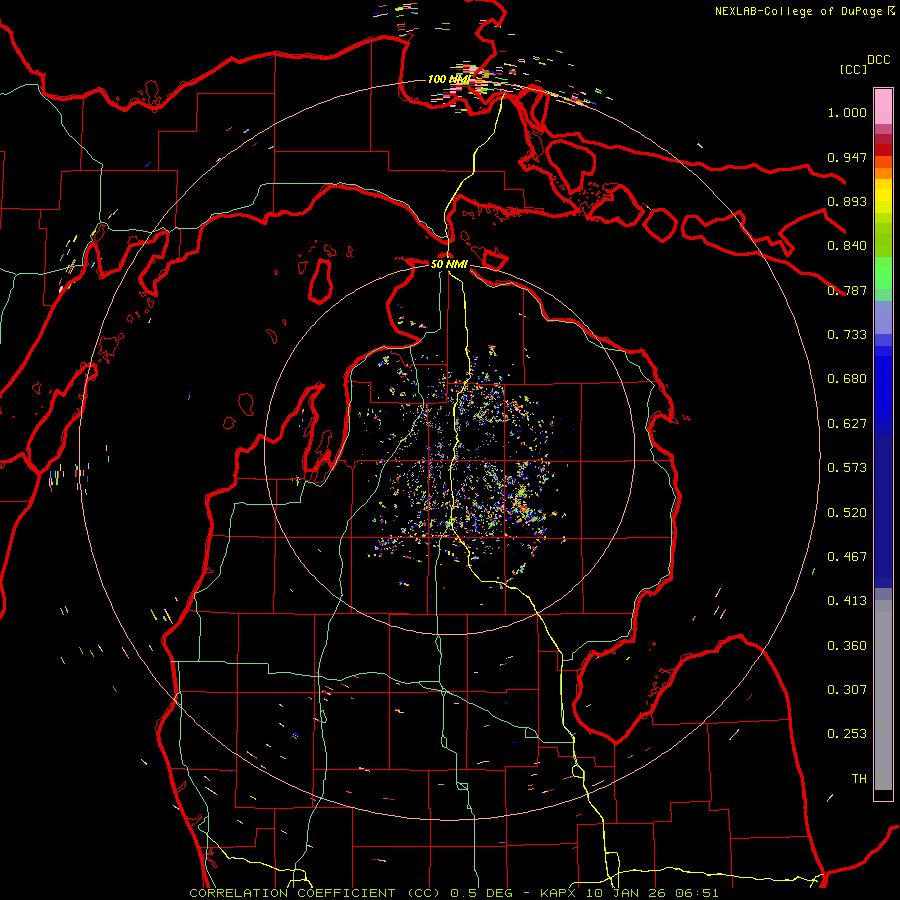
Task: Select the 0.467 scale value
Action: [847, 557]
